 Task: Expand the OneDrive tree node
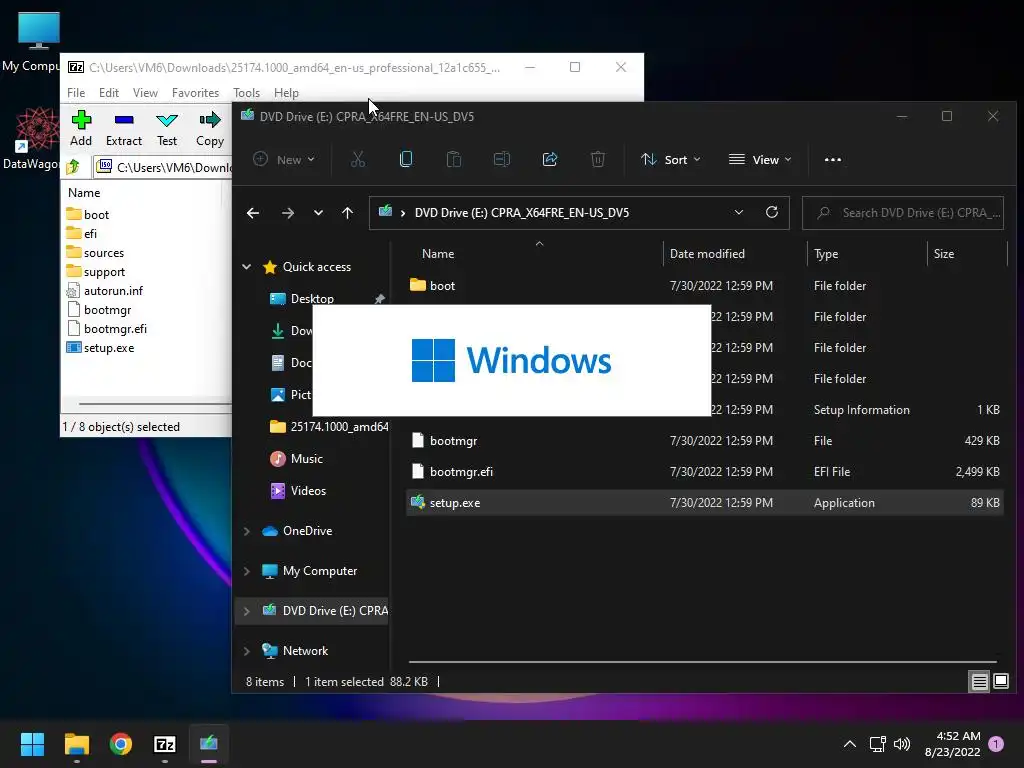(x=247, y=531)
